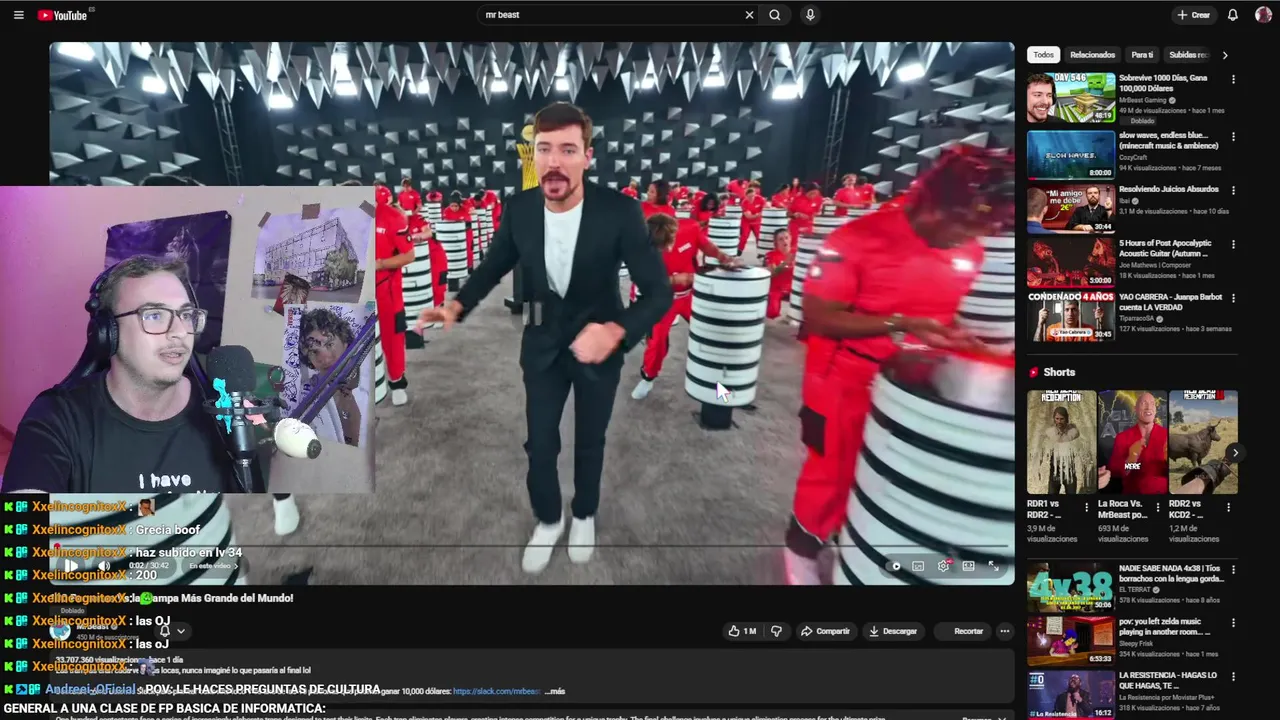Open options menu for YAO CABRERA video
This screenshot has height=720, width=1280.
pyautogui.click(x=1233, y=299)
